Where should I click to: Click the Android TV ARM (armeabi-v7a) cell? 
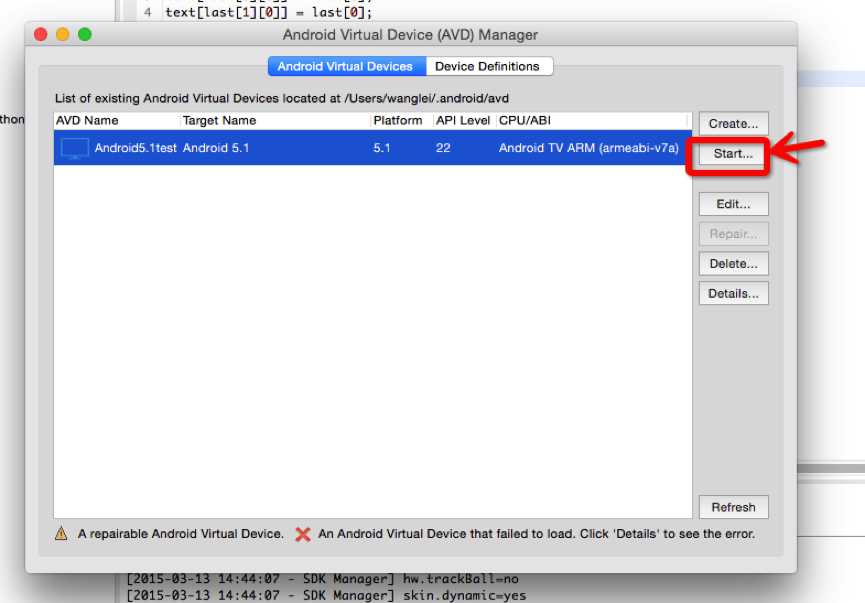click(589, 148)
